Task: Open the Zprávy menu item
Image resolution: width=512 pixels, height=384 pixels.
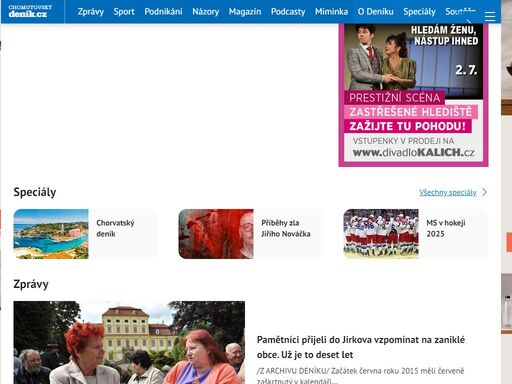Action: click(91, 12)
